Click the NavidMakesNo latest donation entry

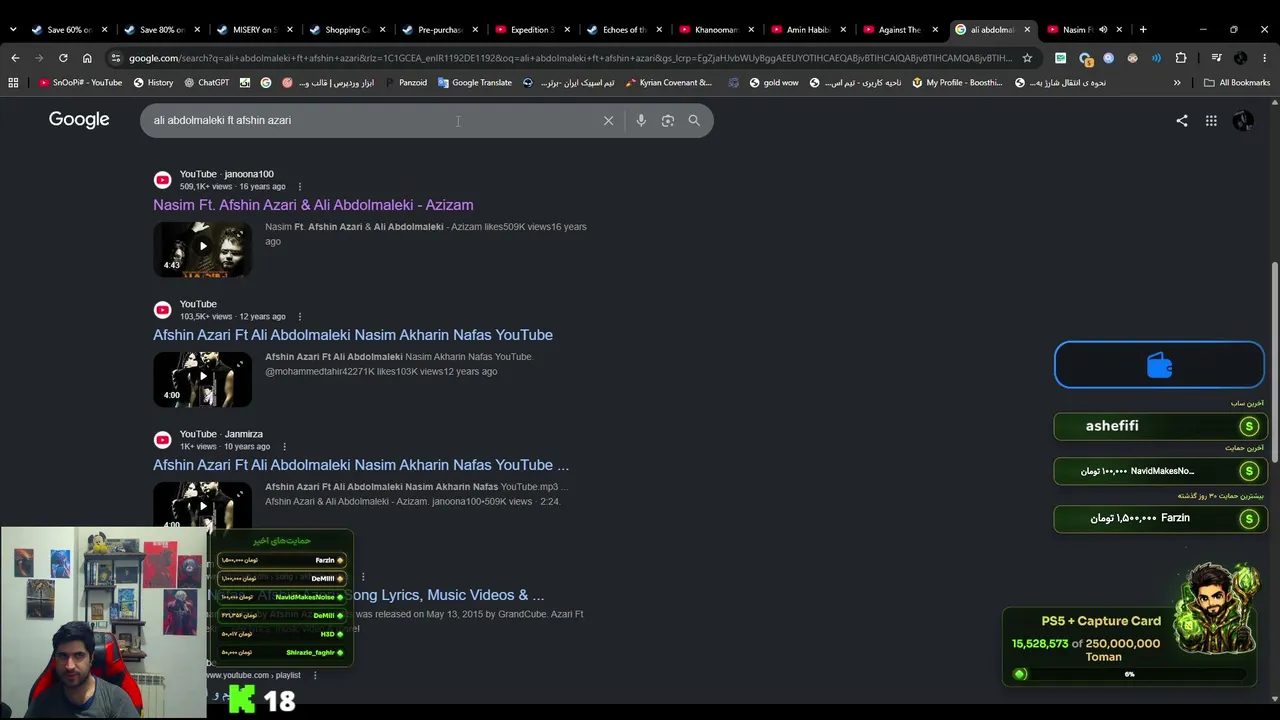pos(1160,471)
